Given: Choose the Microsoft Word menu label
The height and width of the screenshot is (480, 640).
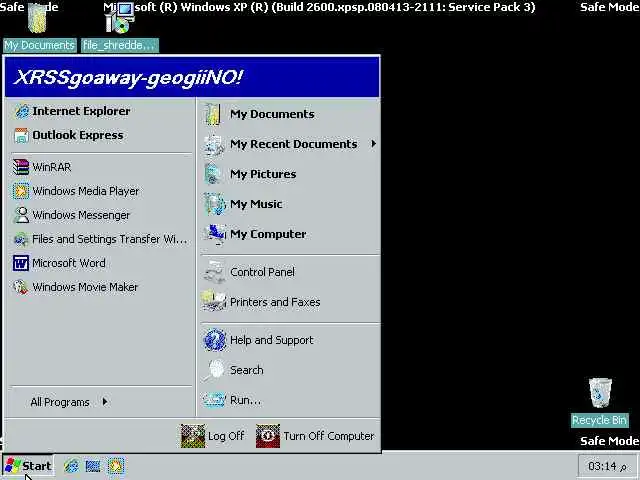Looking at the screenshot, I should (69, 263).
